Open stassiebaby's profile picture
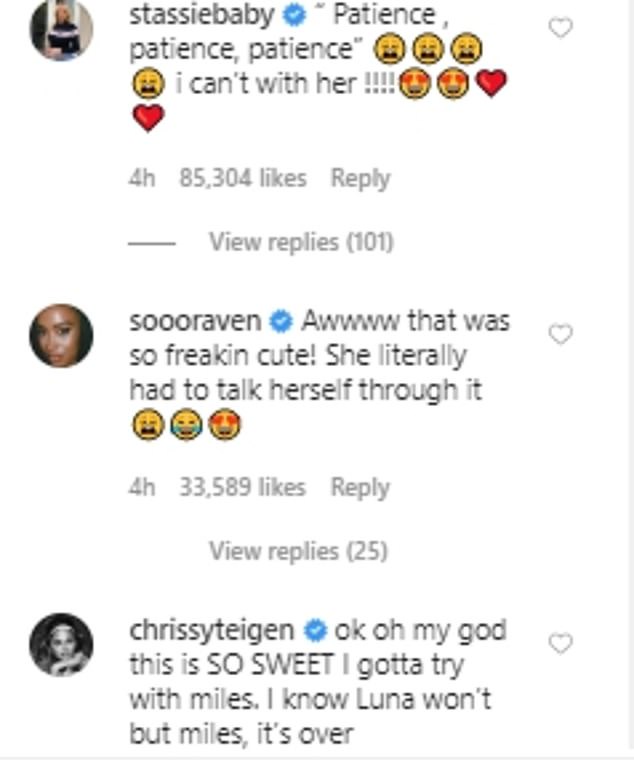This screenshot has width=634, height=765. pyautogui.click(x=61, y=31)
